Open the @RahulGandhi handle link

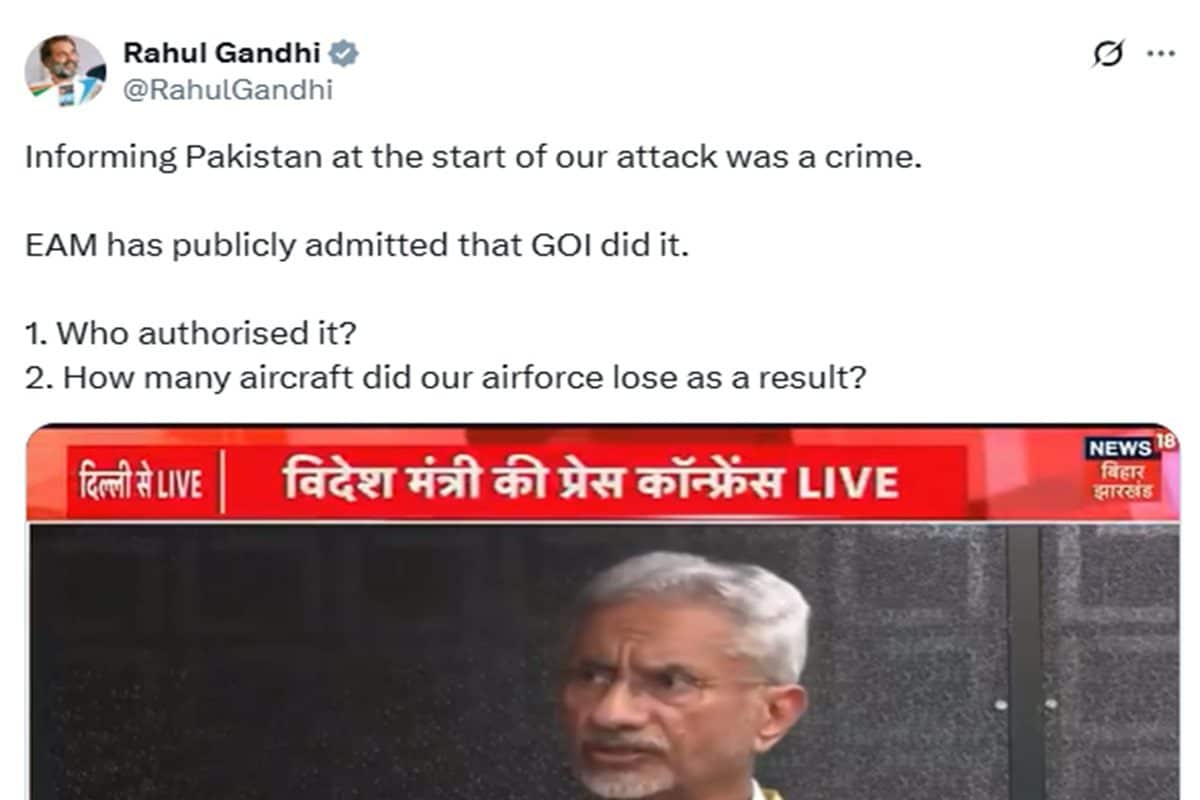(228, 90)
